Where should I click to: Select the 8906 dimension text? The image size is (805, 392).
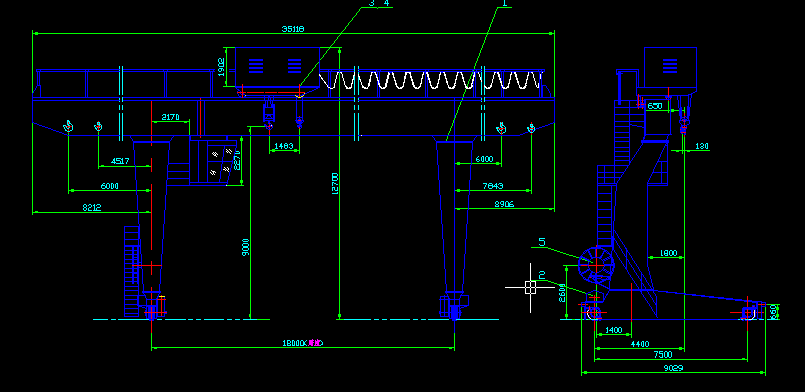pyautogui.click(x=504, y=204)
